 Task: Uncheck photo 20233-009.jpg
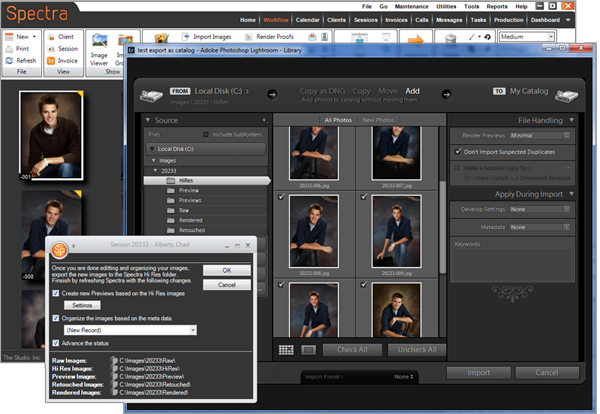pyautogui.click(x=364, y=197)
